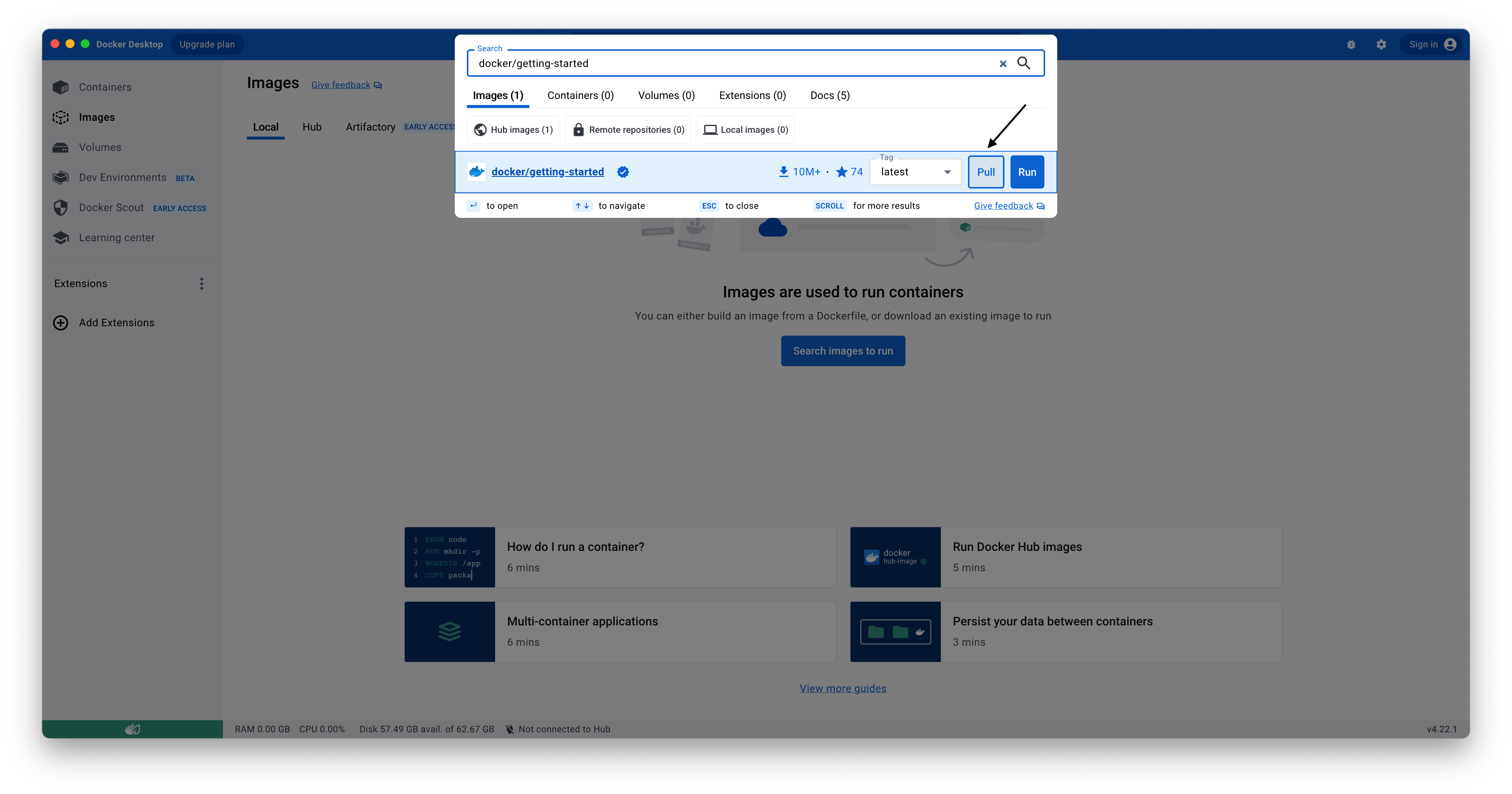Click the Disk 57.49 GB avail. status text
The width and height of the screenshot is (1512, 794).
pyautogui.click(x=426, y=729)
